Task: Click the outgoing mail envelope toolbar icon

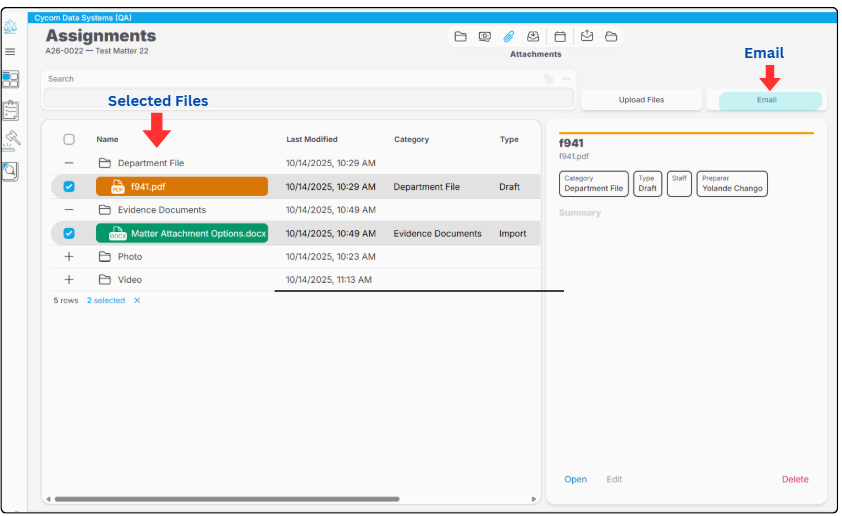Action: [x=587, y=36]
